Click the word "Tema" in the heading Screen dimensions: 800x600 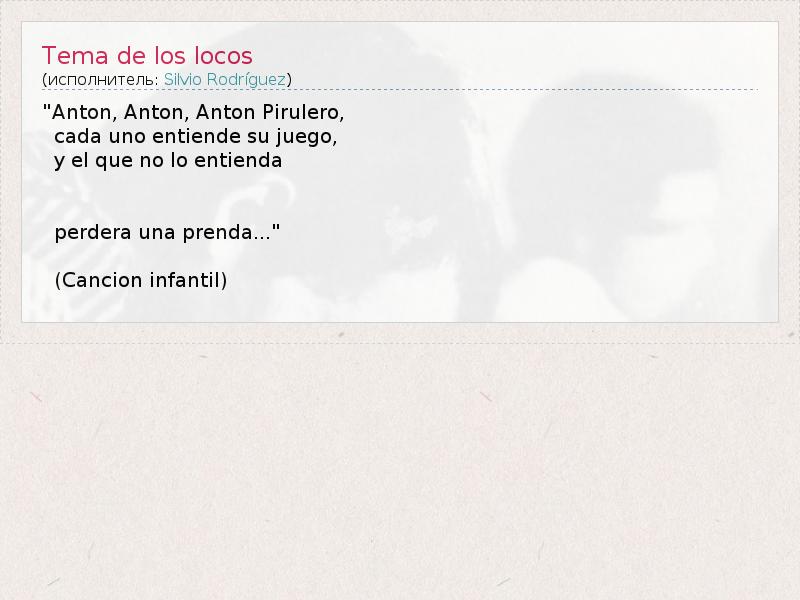pos(75,56)
